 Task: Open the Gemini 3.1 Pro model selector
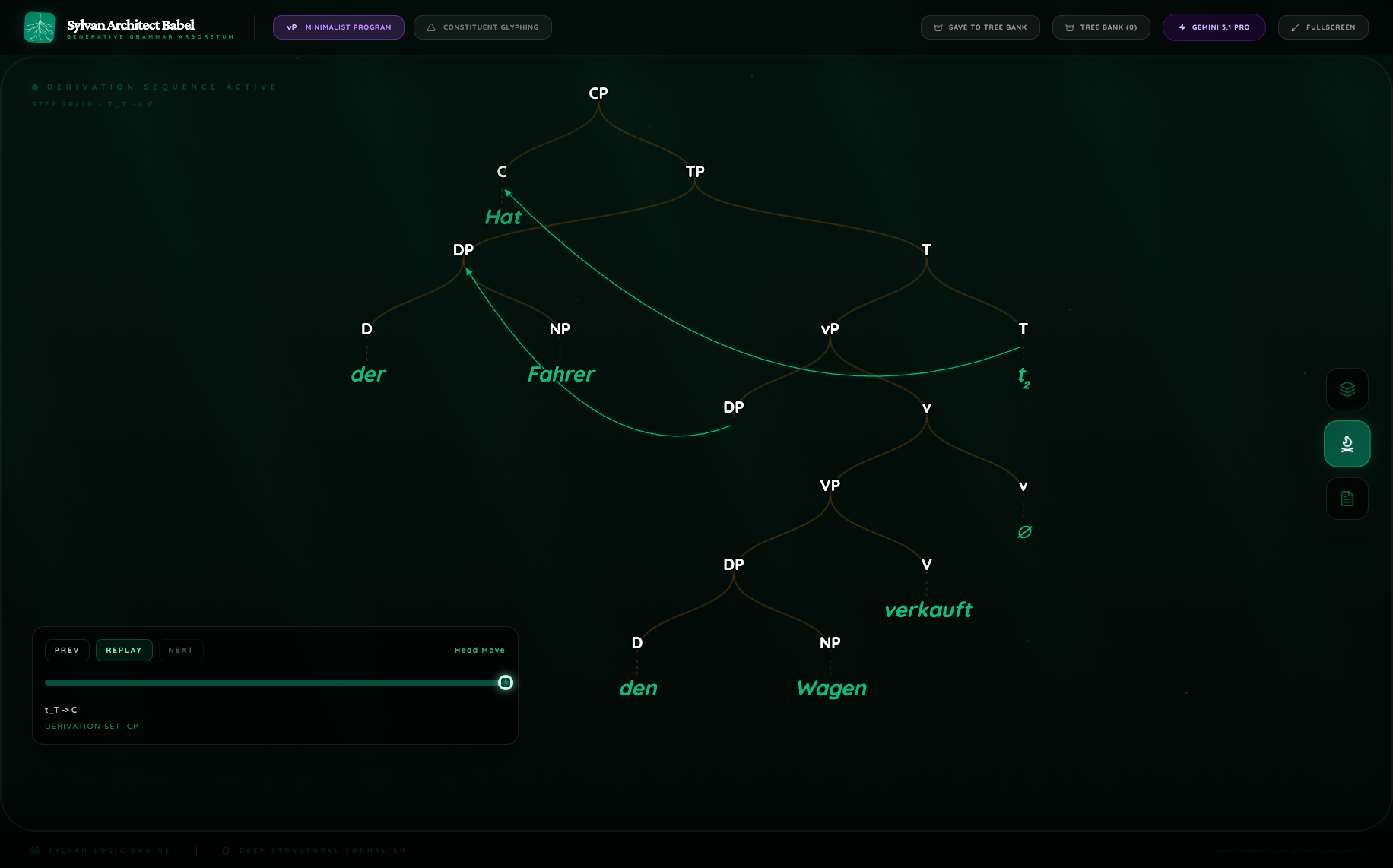click(x=1214, y=27)
